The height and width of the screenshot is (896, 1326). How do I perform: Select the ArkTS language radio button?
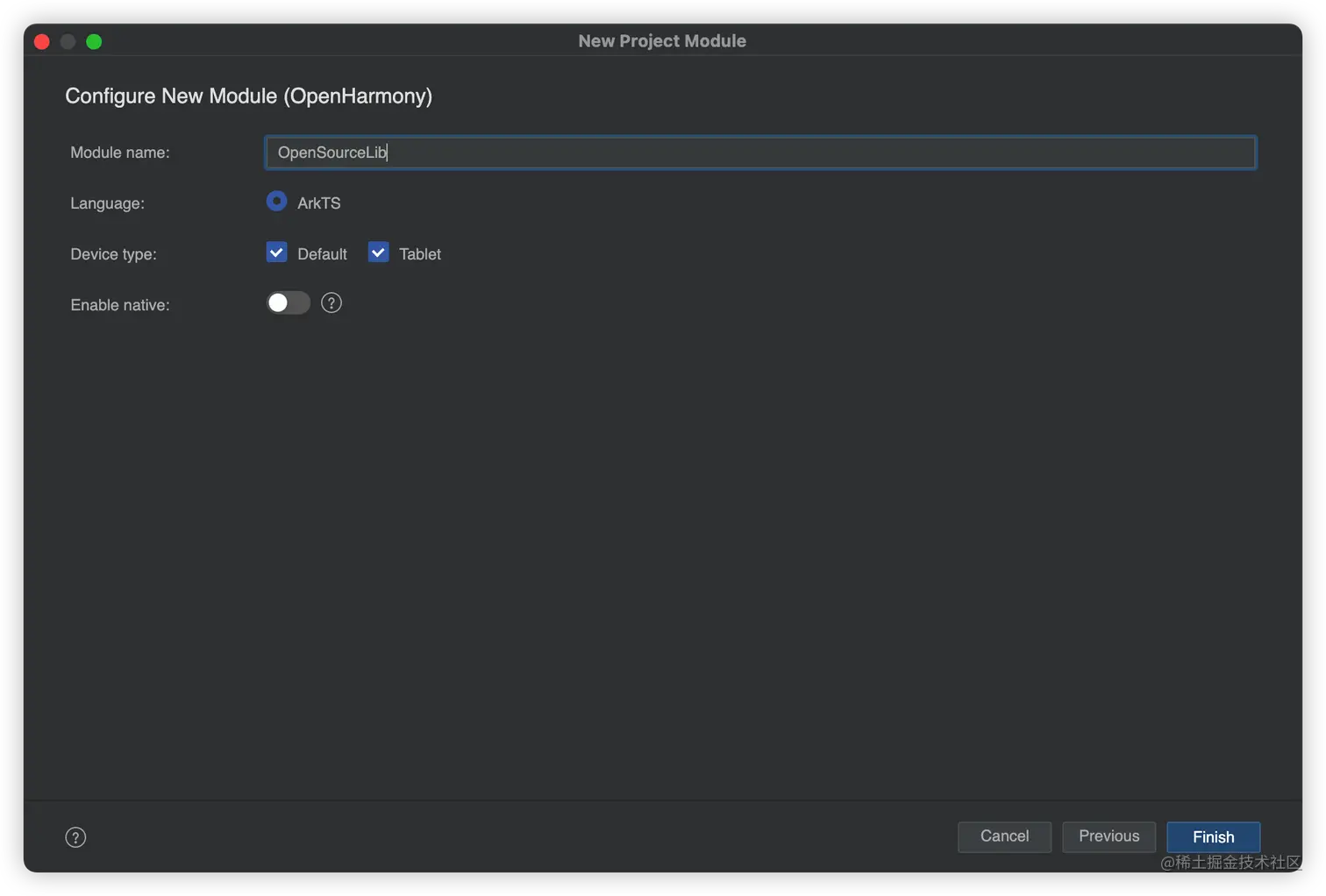276,202
